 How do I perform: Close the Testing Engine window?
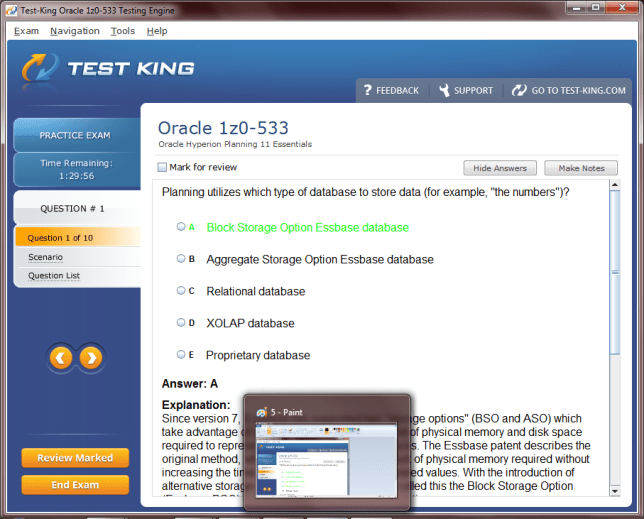[x=622, y=7]
